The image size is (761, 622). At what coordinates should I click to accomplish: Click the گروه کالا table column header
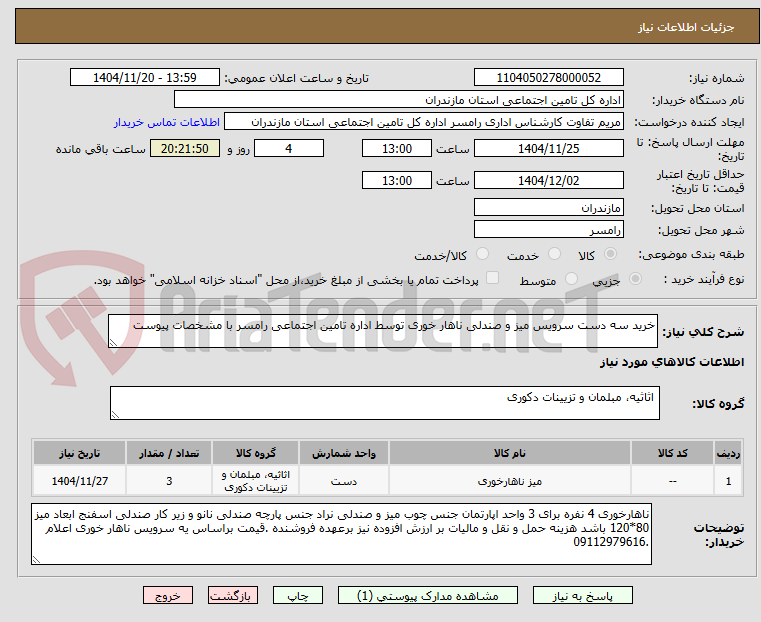(x=255, y=453)
